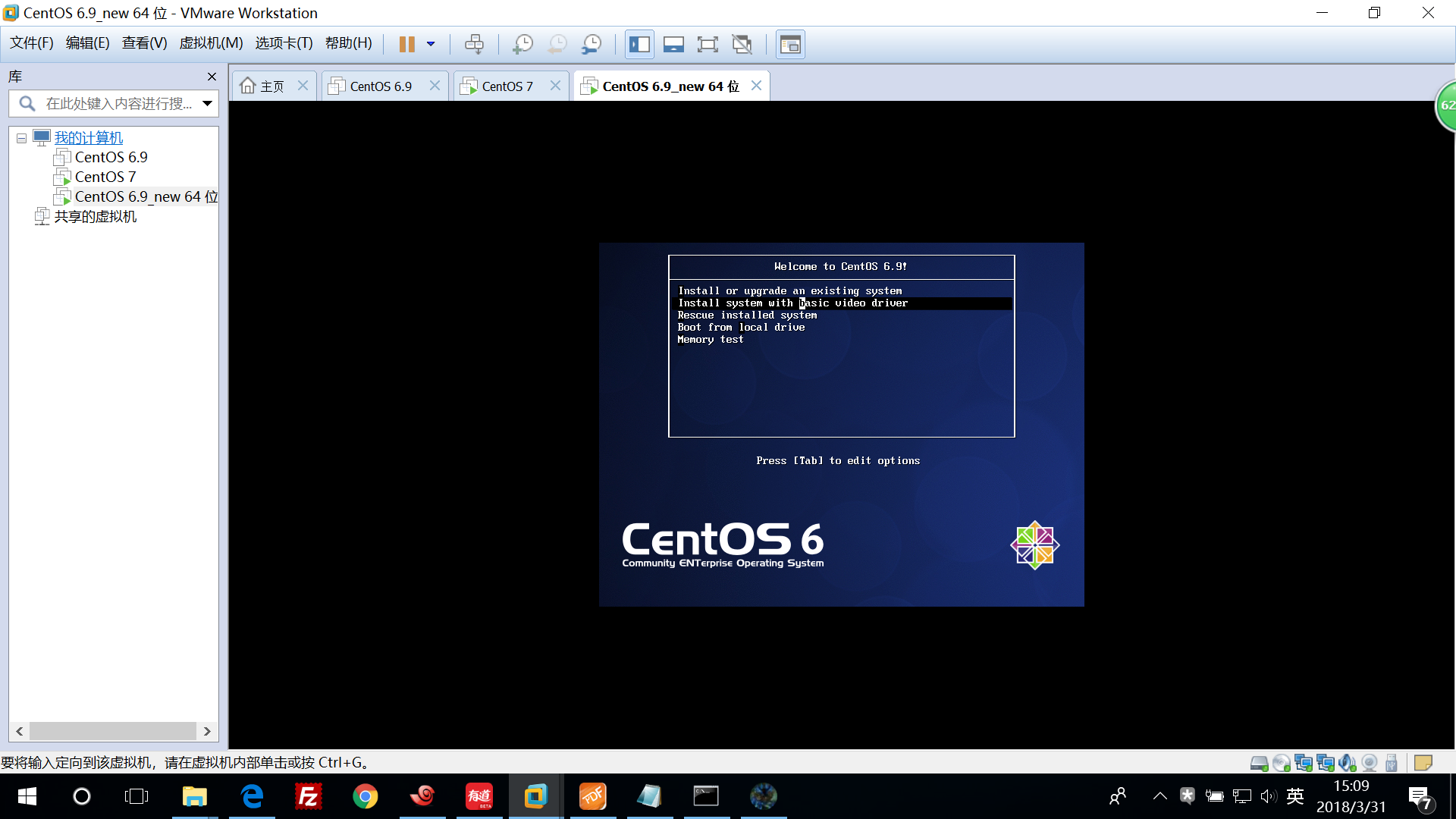Click the sound card status icon
The image size is (1456, 819).
pyautogui.click(x=1348, y=763)
